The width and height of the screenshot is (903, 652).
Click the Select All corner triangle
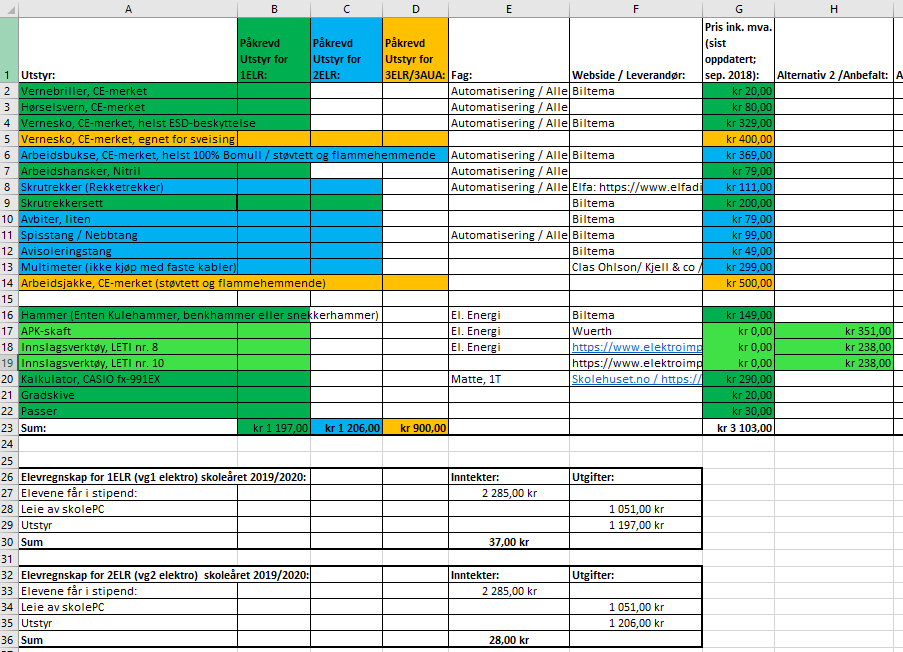[10, 9]
